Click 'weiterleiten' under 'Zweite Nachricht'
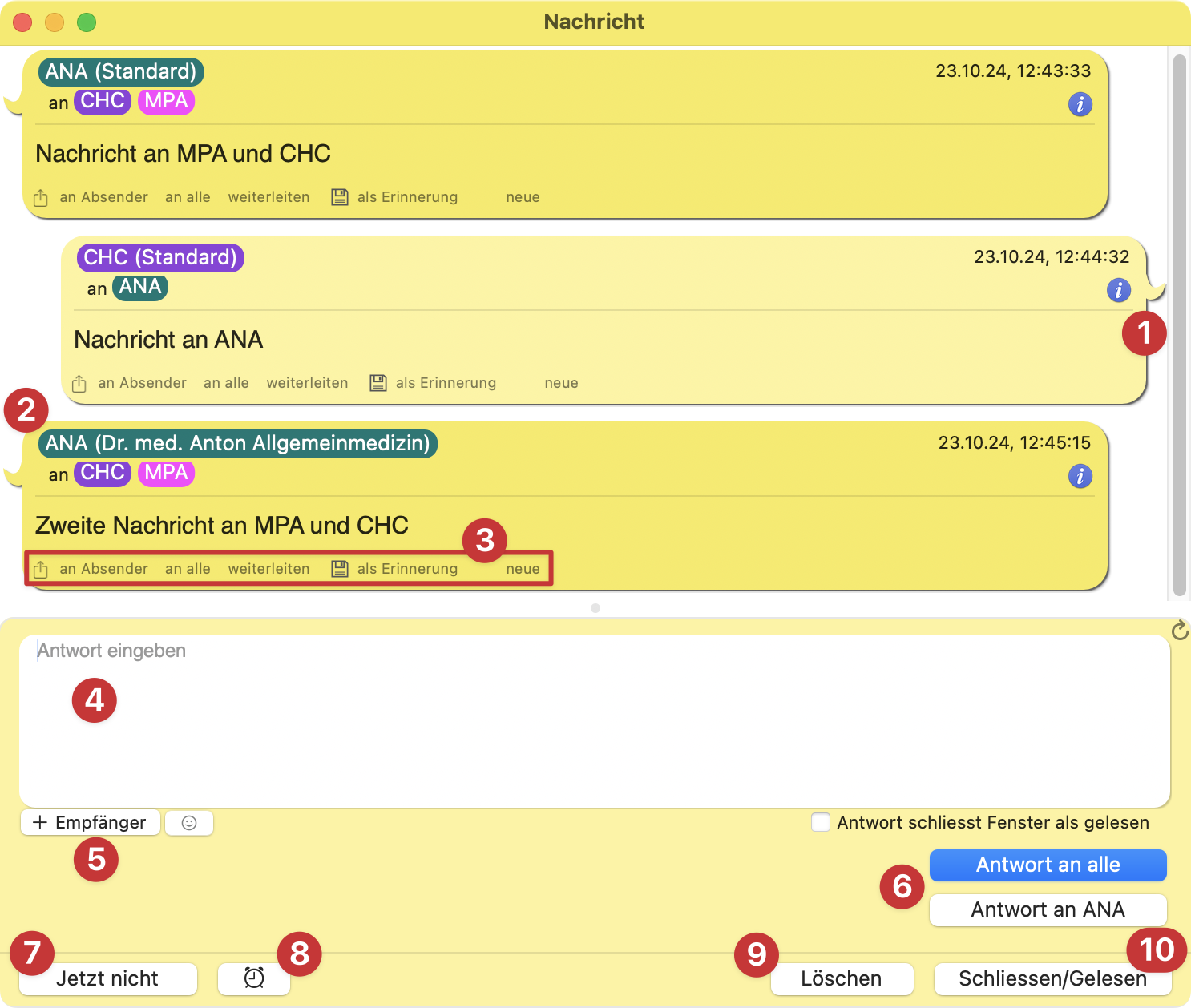1191x1008 pixels. [x=269, y=569]
